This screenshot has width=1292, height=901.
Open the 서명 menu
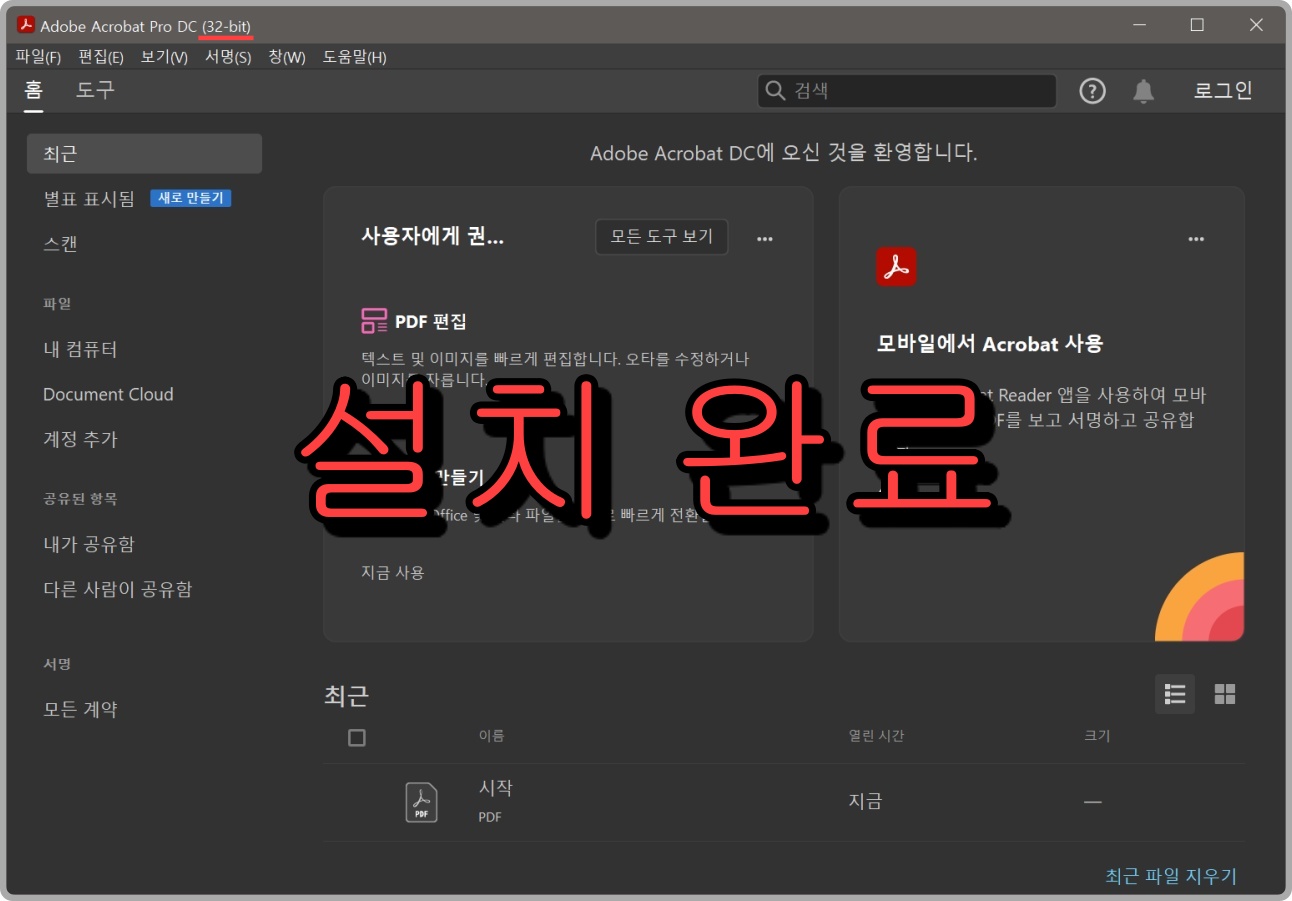pyautogui.click(x=227, y=57)
